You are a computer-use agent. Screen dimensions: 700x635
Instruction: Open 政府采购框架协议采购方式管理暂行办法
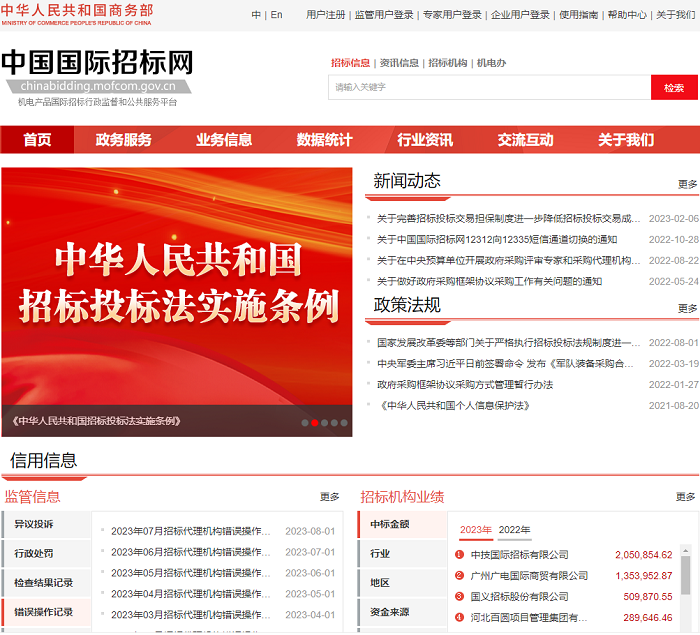point(465,385)
